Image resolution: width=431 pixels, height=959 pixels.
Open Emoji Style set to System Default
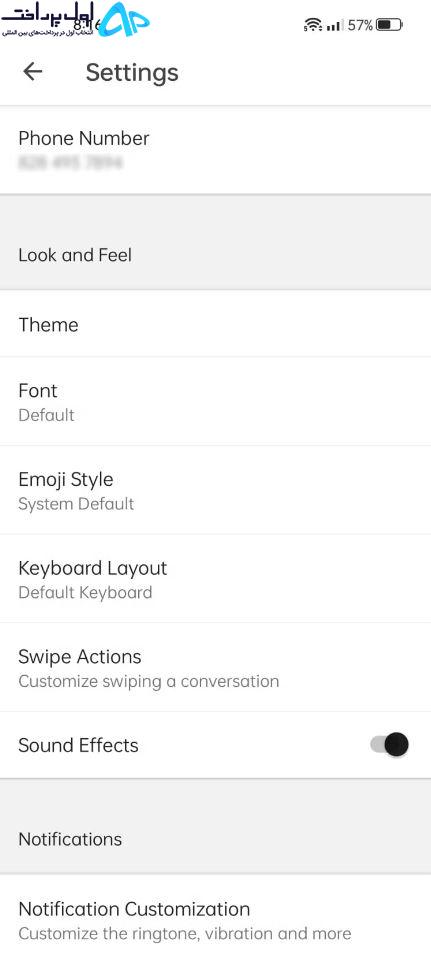(x=215, y=490)
